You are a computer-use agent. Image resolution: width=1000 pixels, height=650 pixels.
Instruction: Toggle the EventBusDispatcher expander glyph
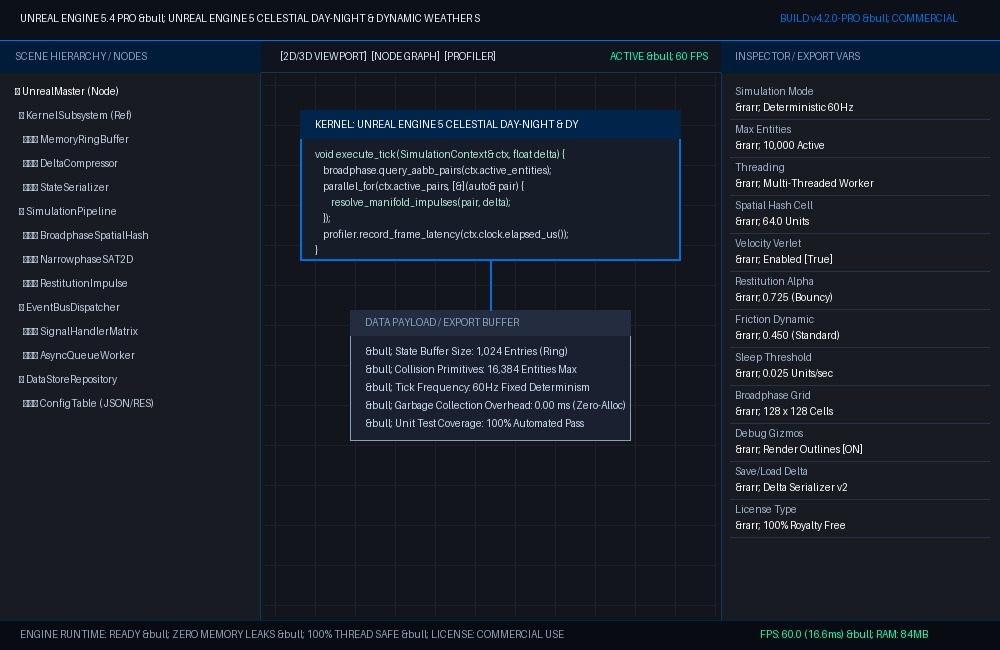[21, 307]
